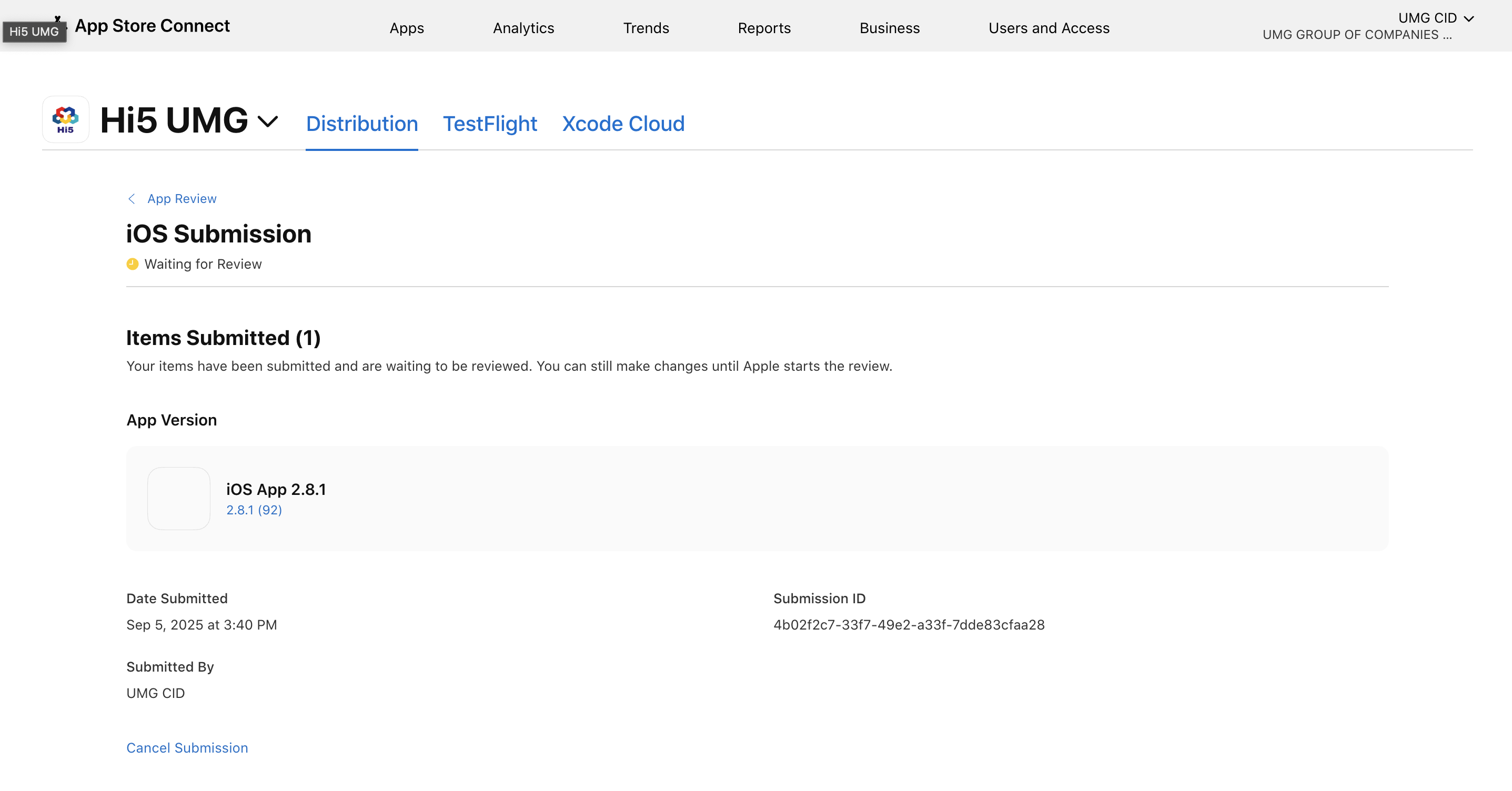This screenshot has width=1512, height=791.
Task: Open the Business navigation item
Action: [x=889, y=28]
